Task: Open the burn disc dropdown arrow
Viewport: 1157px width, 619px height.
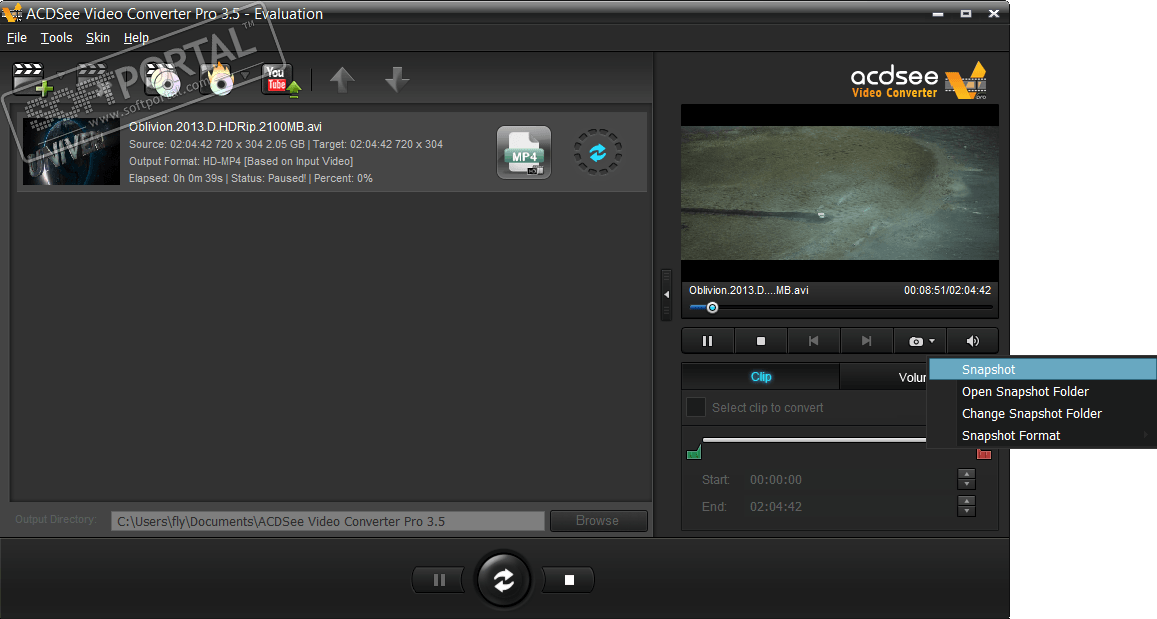Action: coord(245,75)
